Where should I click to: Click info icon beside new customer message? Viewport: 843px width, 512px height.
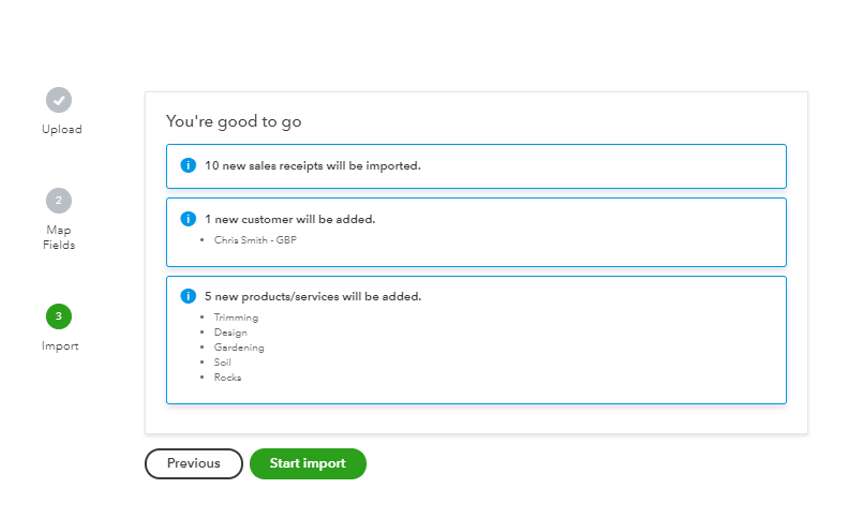(x=188, y=219)
